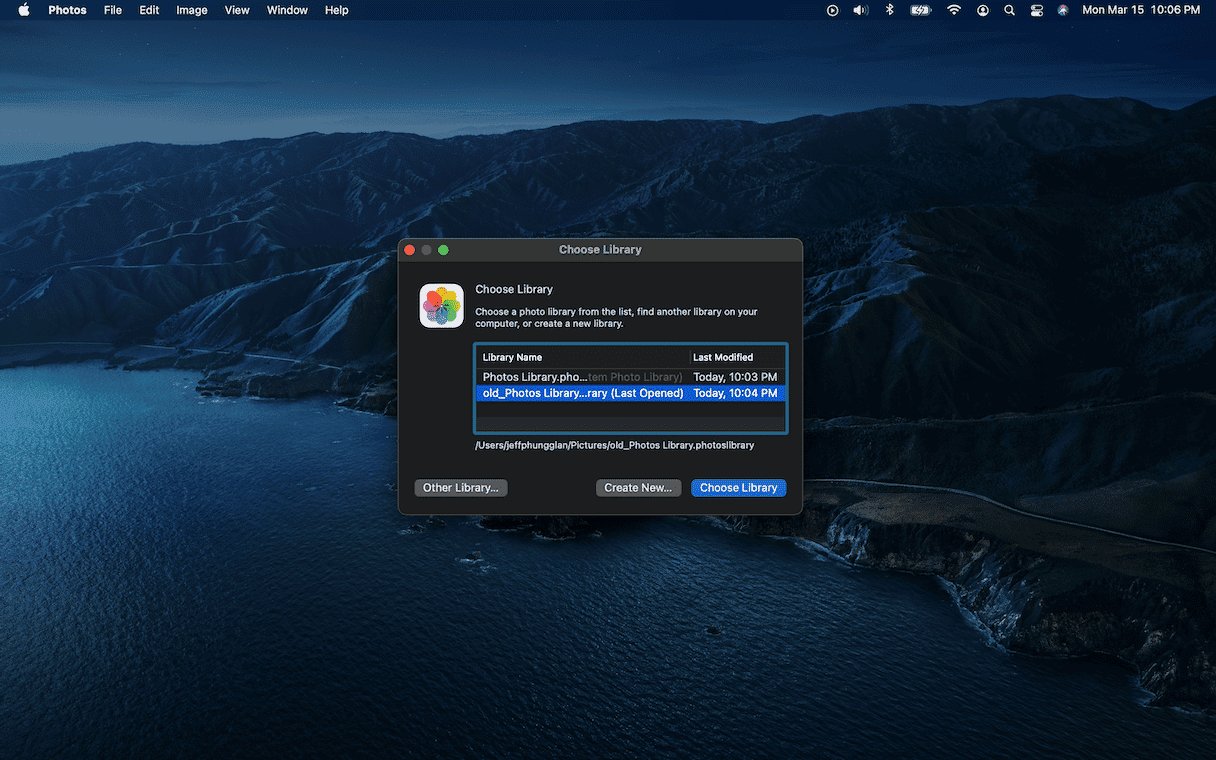This screenshot has width=1216, height=760.
Task: Open the File menu
Action: pos(113,10)
